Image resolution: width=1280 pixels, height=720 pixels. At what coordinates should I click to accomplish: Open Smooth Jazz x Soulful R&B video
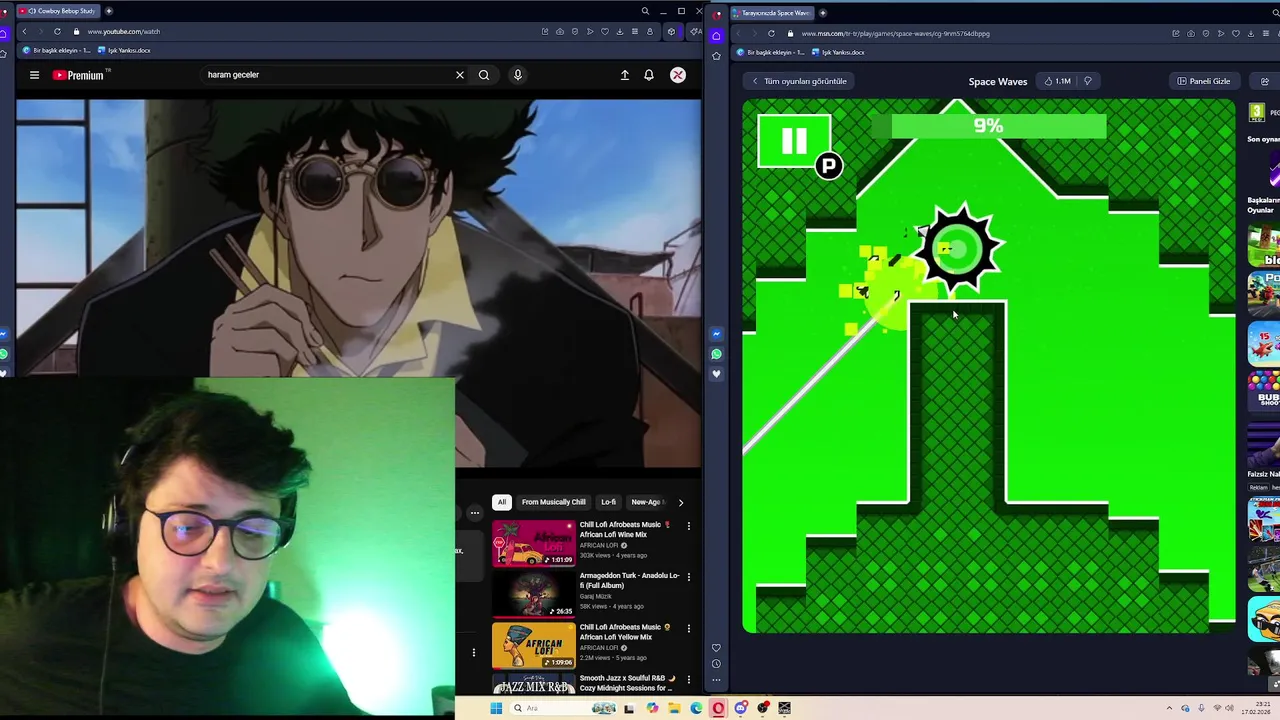tap(627, 683)
